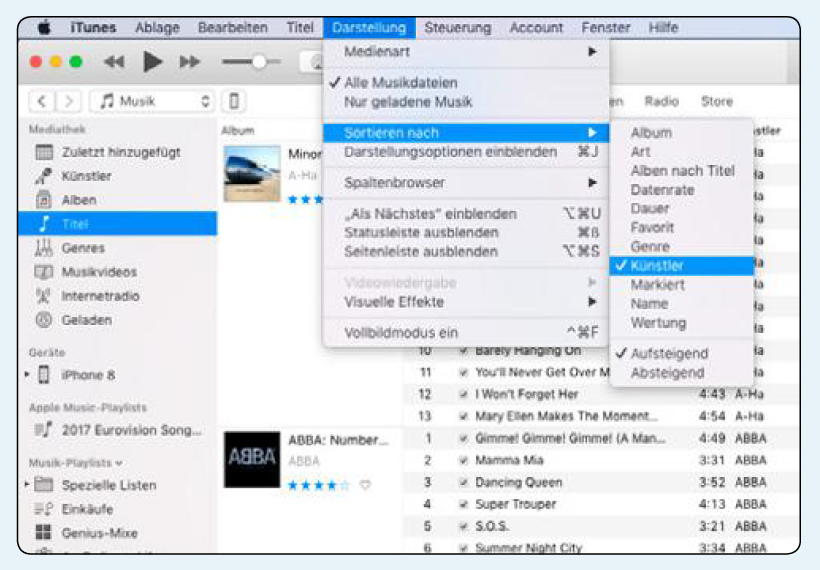Open the Account menu
820x570 pixels.
click(x=536, y=27)
